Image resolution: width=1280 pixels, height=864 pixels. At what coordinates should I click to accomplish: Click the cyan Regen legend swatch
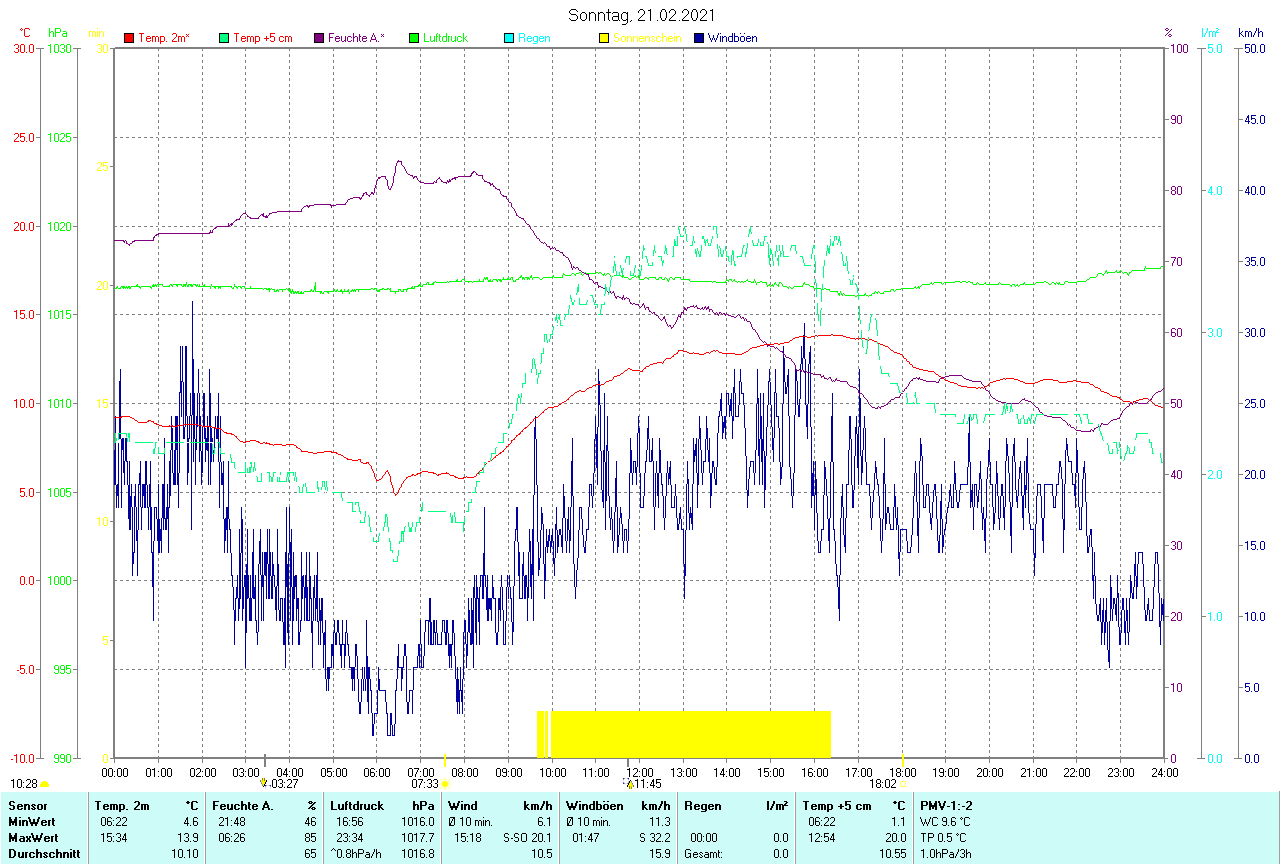[x=509, y=38]
